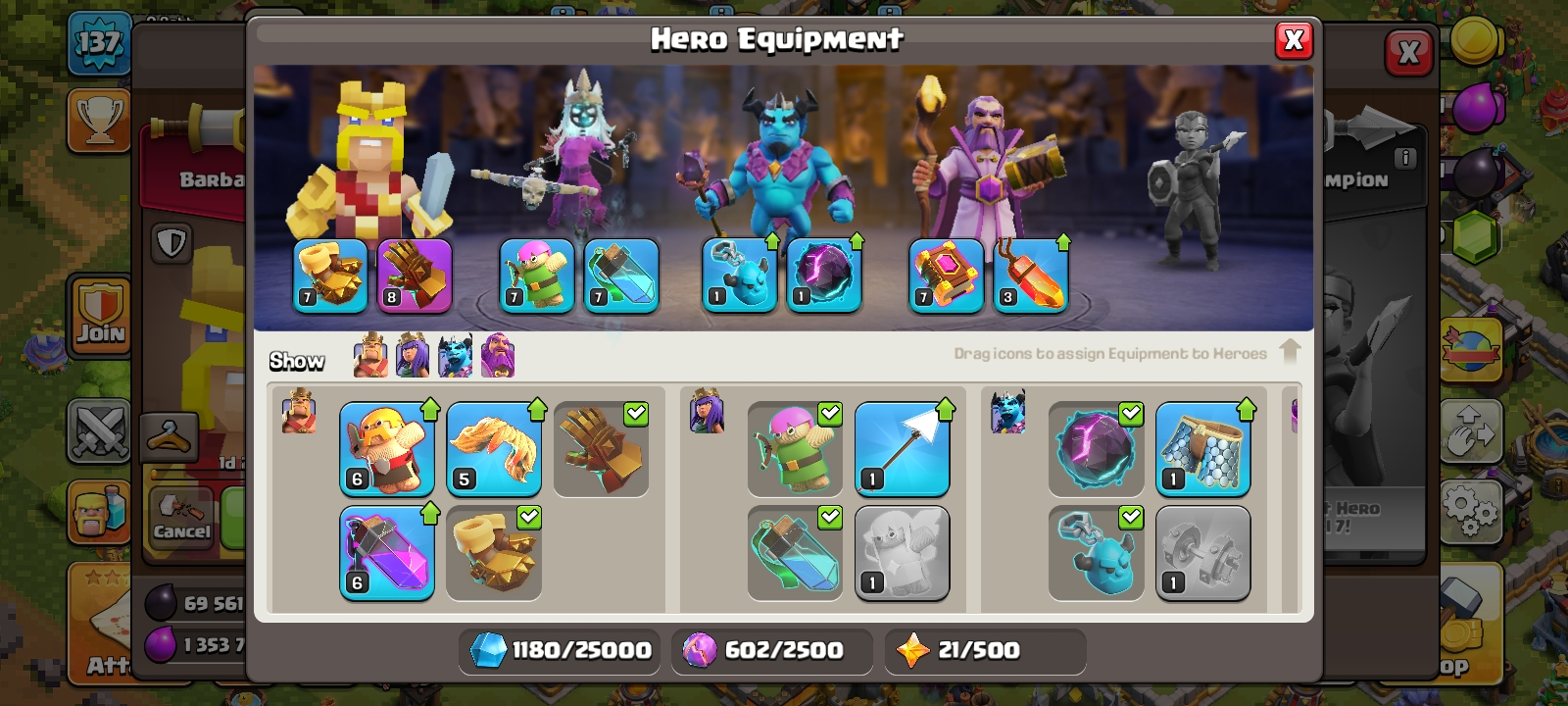The image size is (1568, 706).
Task: Choose the locked Healer Puppet equipment
Action: click(902, 553)
